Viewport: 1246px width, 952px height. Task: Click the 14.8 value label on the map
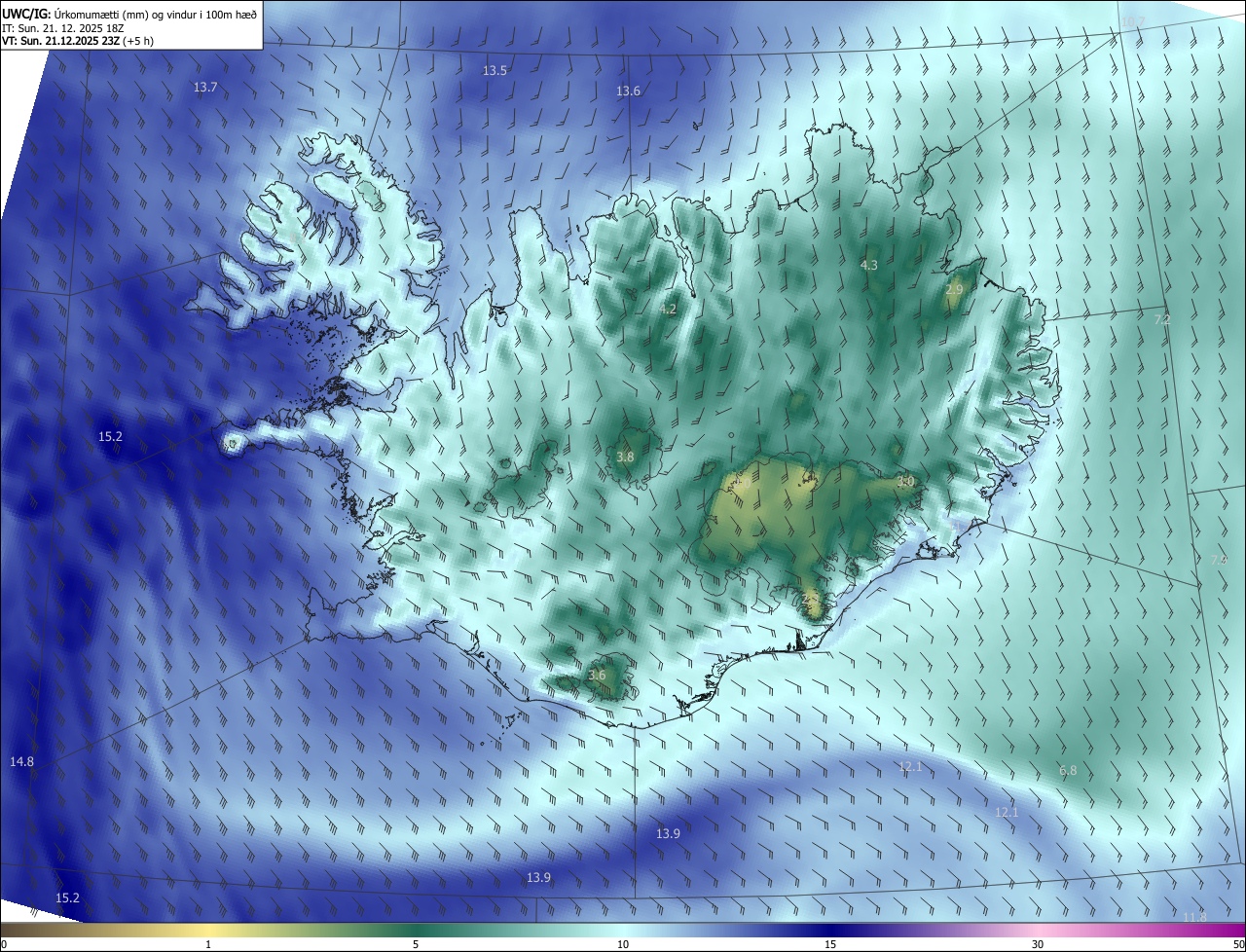(21, 762)
